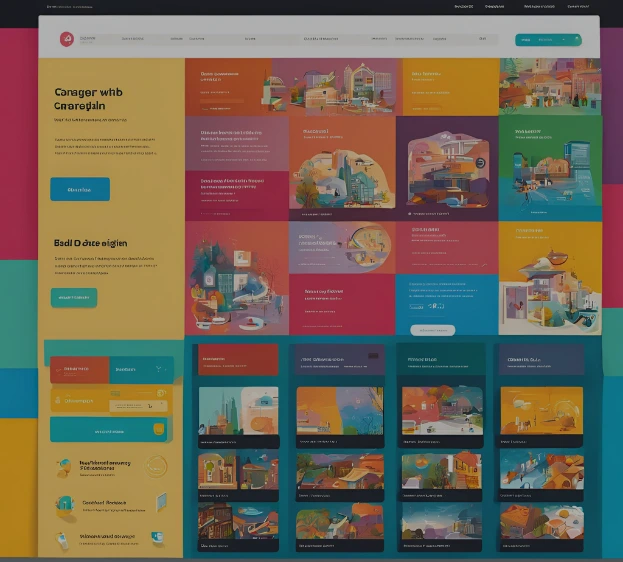623x562 pixels.
Task: Click the teal button under Badi heading
Action: (x=73, y=297)
